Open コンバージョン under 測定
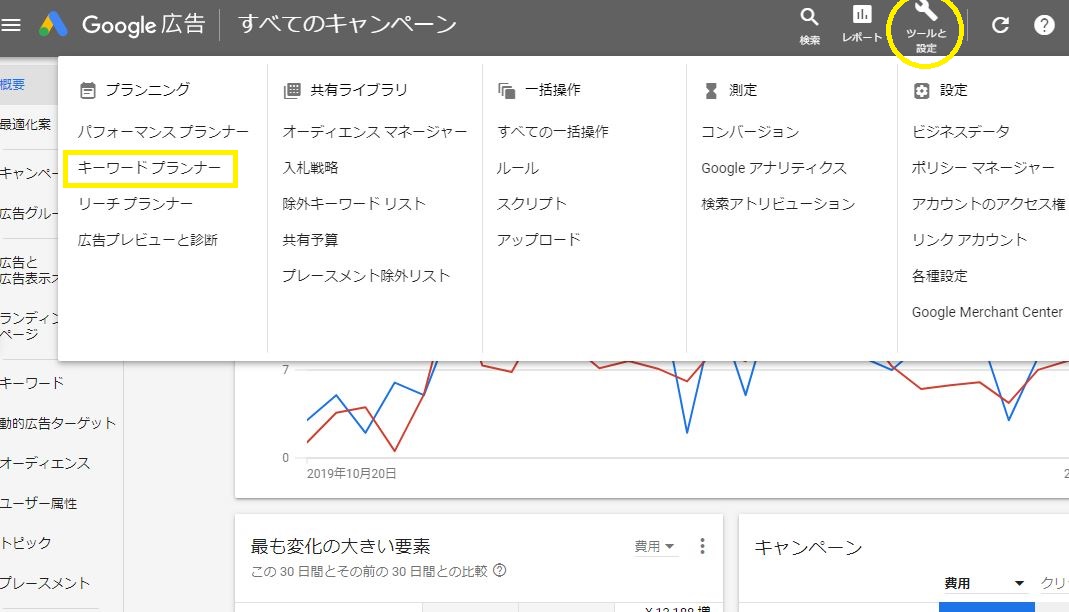Image resolution: width=1069 pixels, height=612 pixels. tap(750, 132)
